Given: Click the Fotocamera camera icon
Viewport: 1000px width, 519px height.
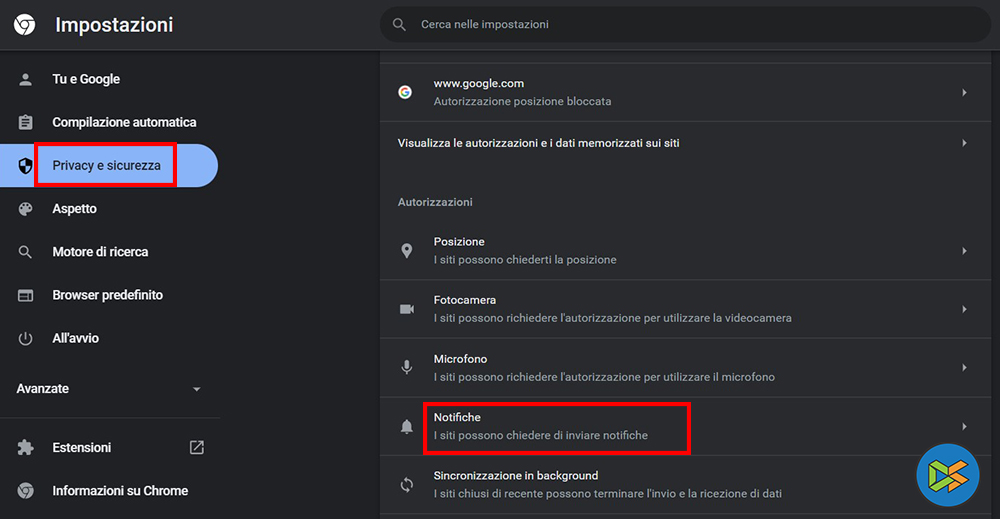Looking at the screenshot, I should coord(406,309).
